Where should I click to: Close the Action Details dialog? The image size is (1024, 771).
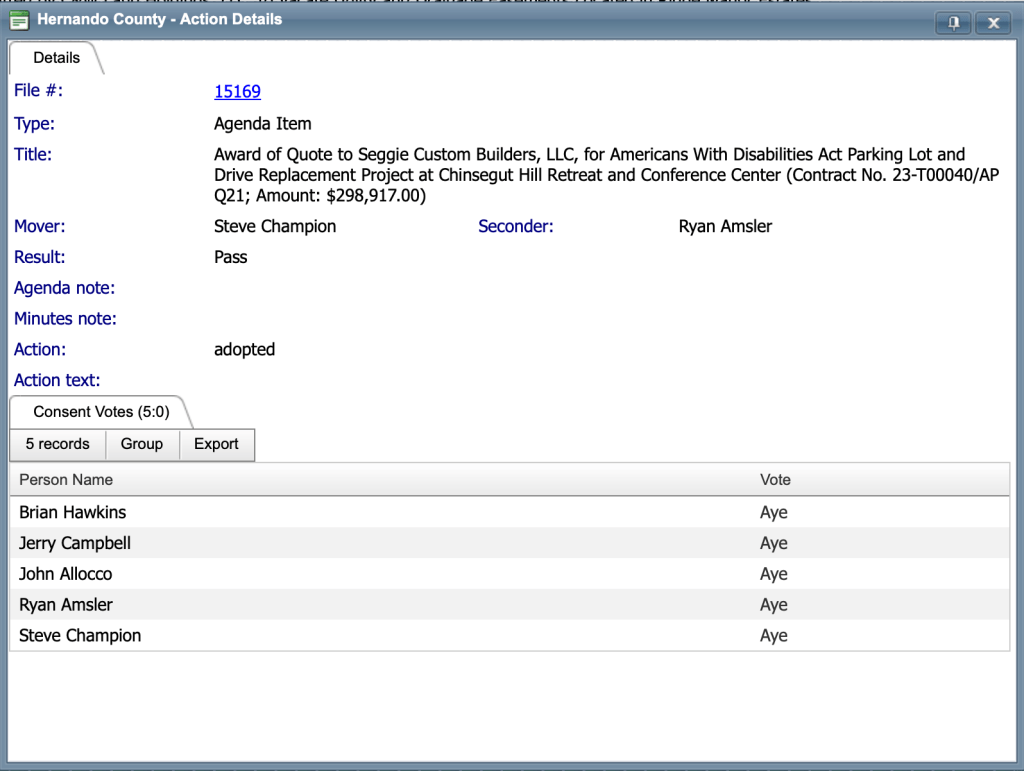click(992, 23)
